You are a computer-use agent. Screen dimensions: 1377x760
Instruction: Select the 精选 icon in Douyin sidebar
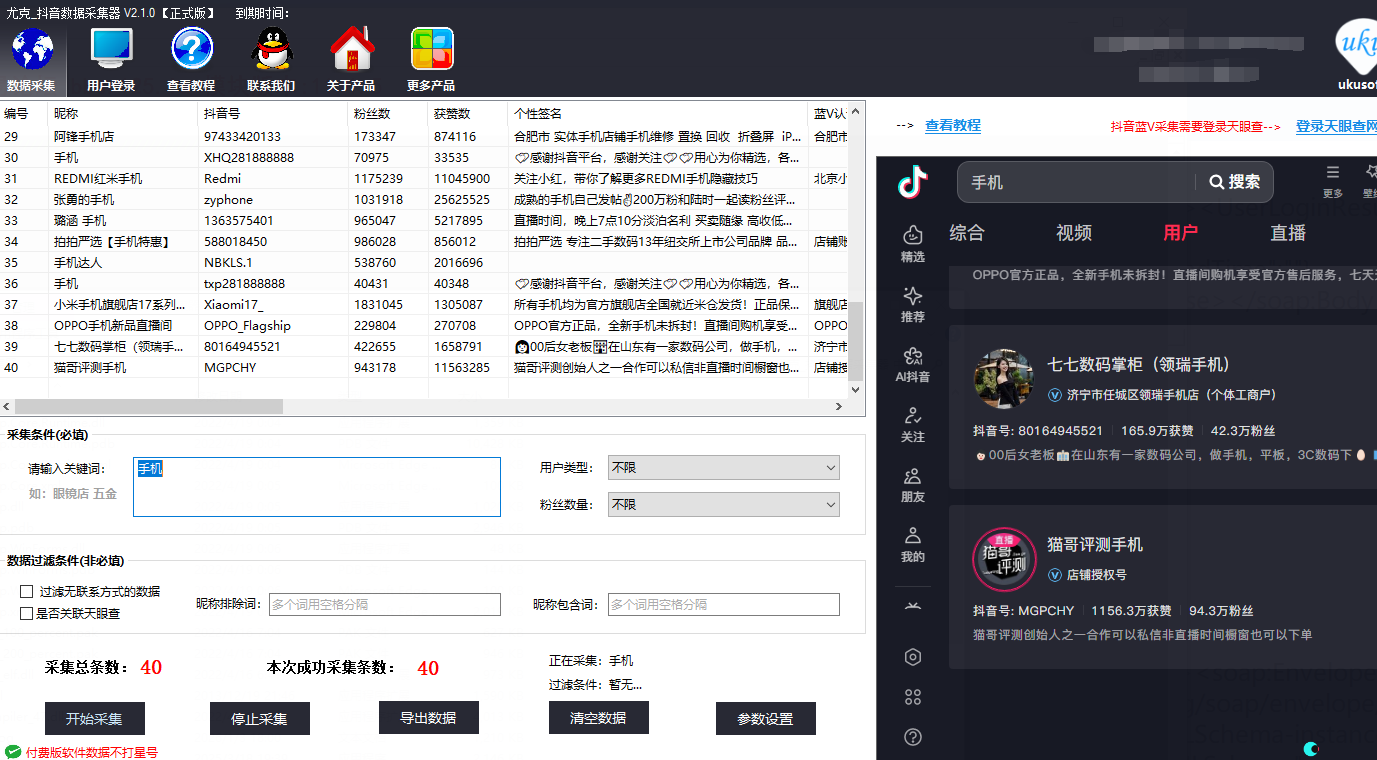[x=911, y=243]
